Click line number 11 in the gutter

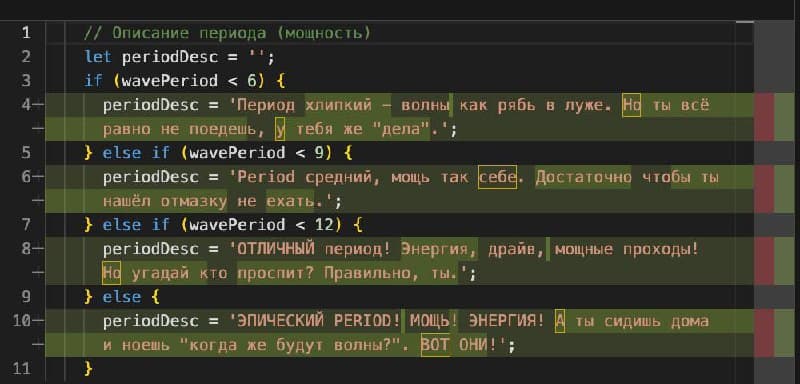[x=21, y=369]
